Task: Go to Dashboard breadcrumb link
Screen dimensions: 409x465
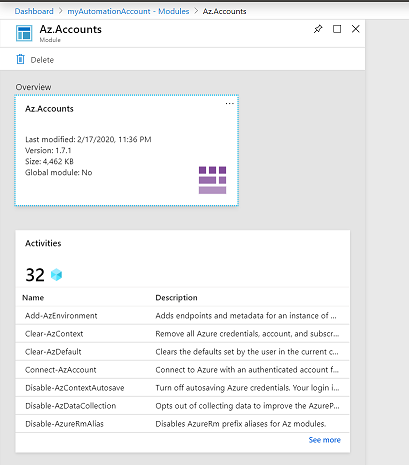Action: 34,11
